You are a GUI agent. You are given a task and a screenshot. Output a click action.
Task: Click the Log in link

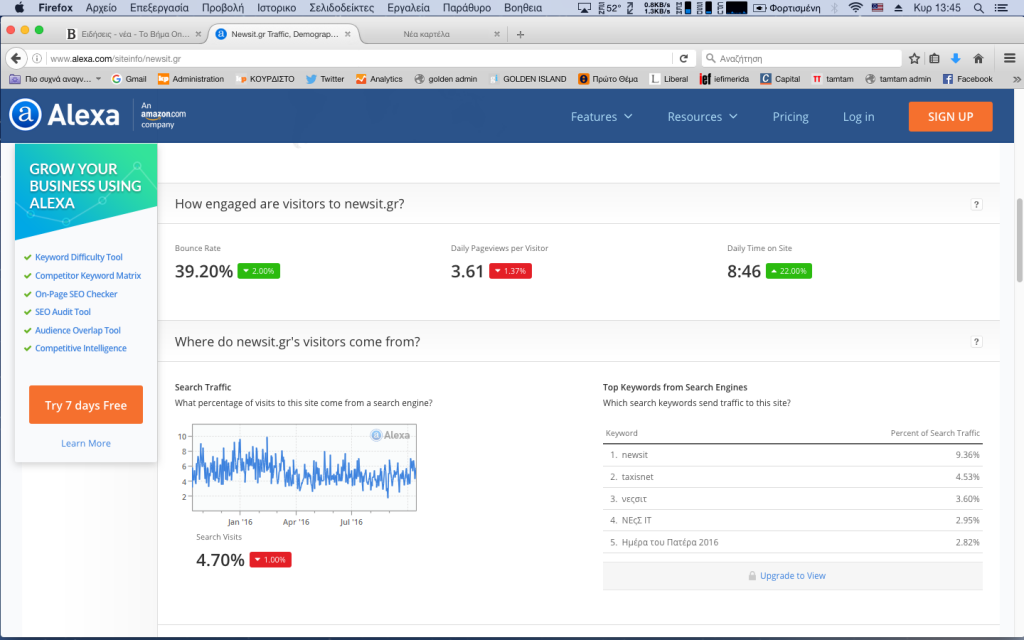(858, 116)
